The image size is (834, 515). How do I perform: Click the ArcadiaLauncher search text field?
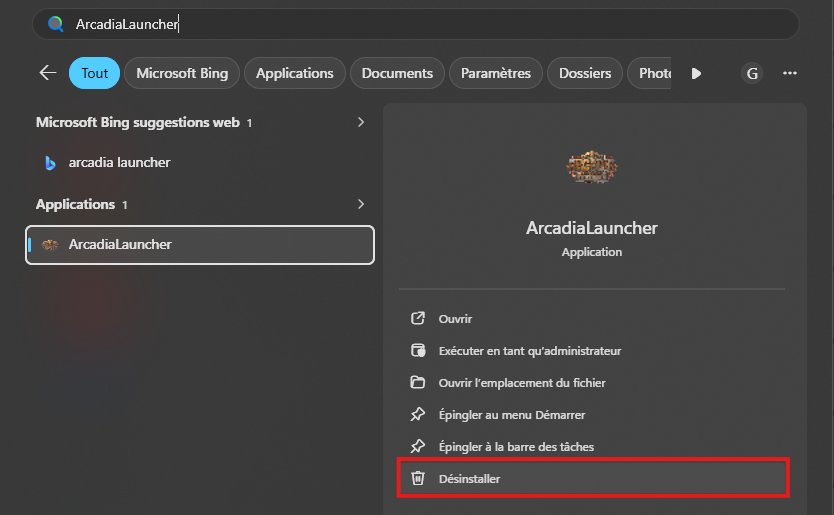tap(415, 24)
